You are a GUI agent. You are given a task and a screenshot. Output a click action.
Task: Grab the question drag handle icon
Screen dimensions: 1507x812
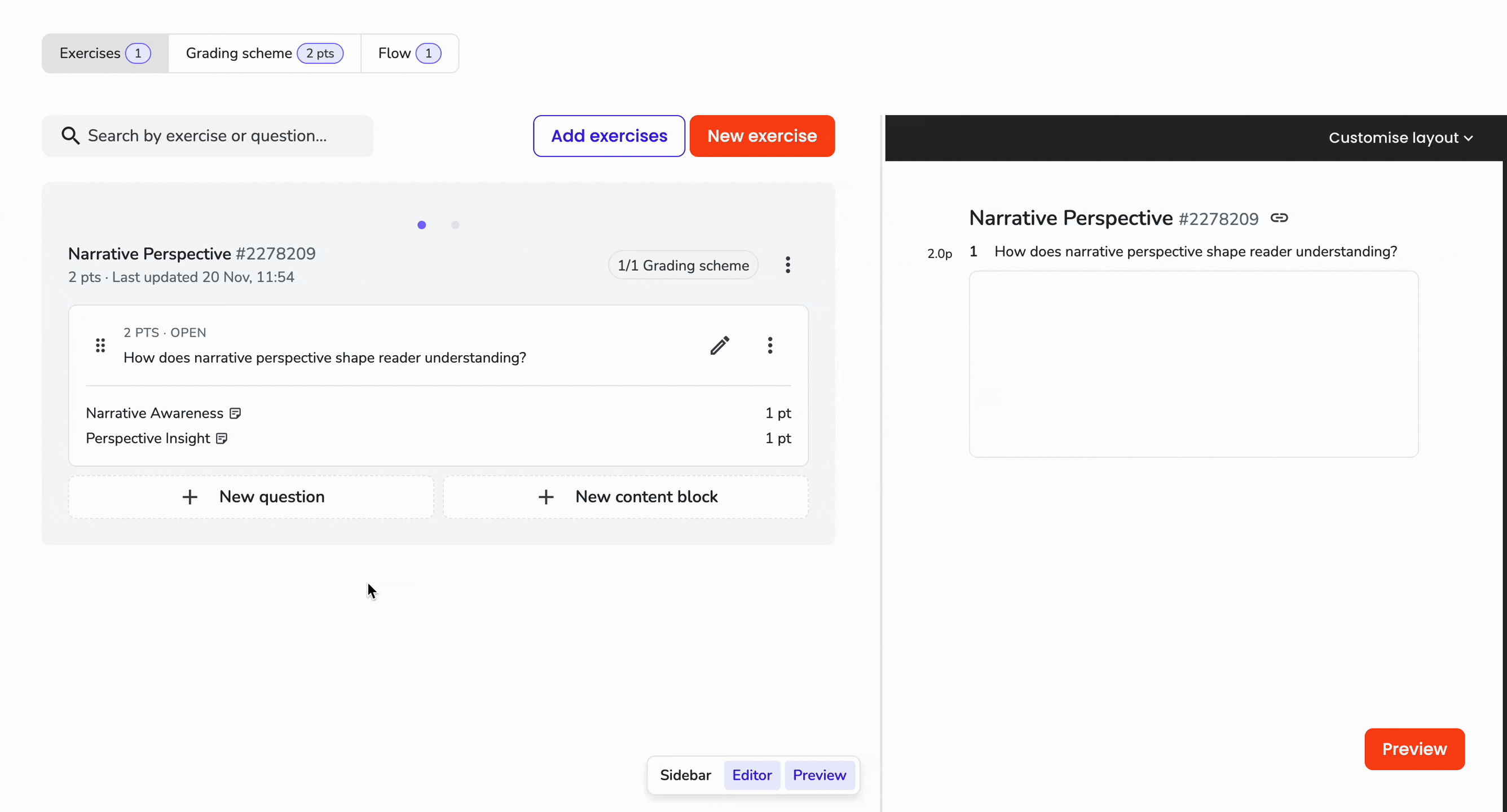100,345
